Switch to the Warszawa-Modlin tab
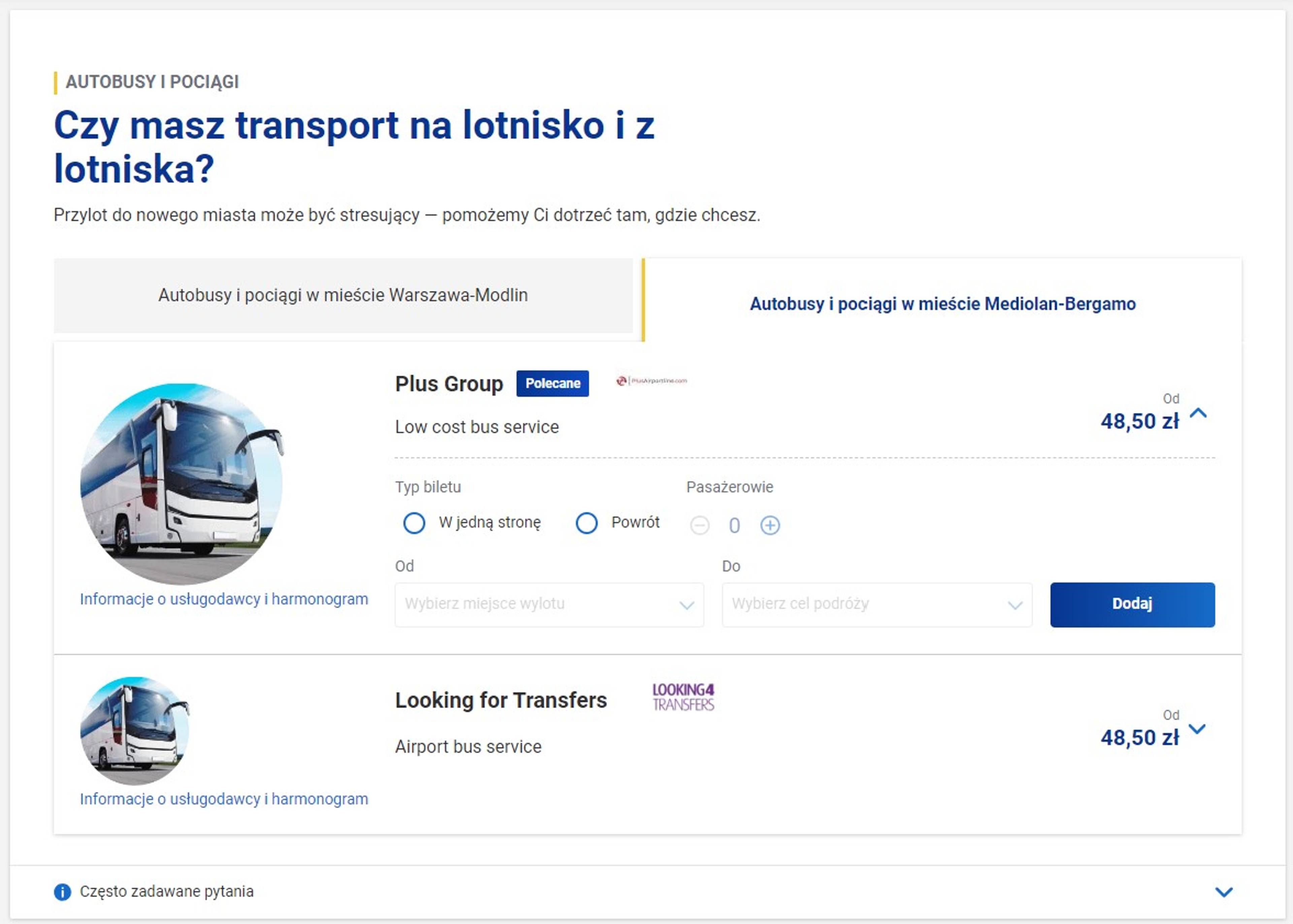 pos(343,295)
